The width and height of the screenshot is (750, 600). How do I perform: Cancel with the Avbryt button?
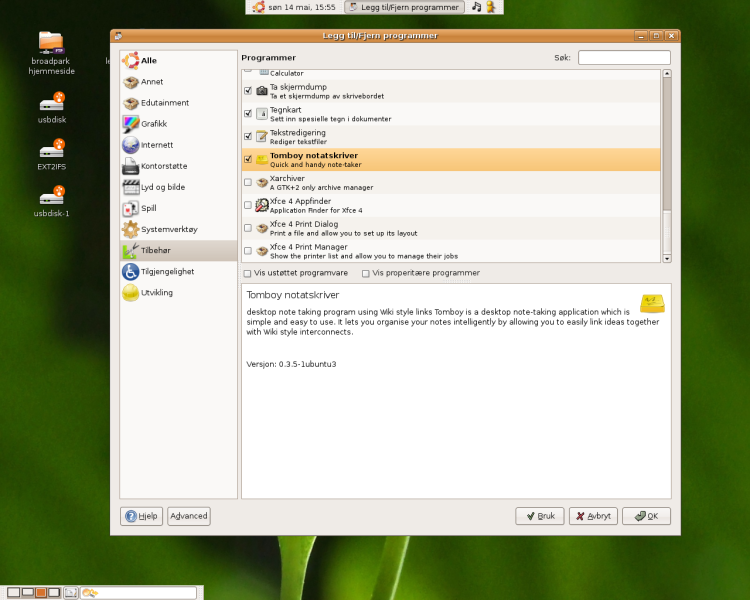(x=593, y=516)
